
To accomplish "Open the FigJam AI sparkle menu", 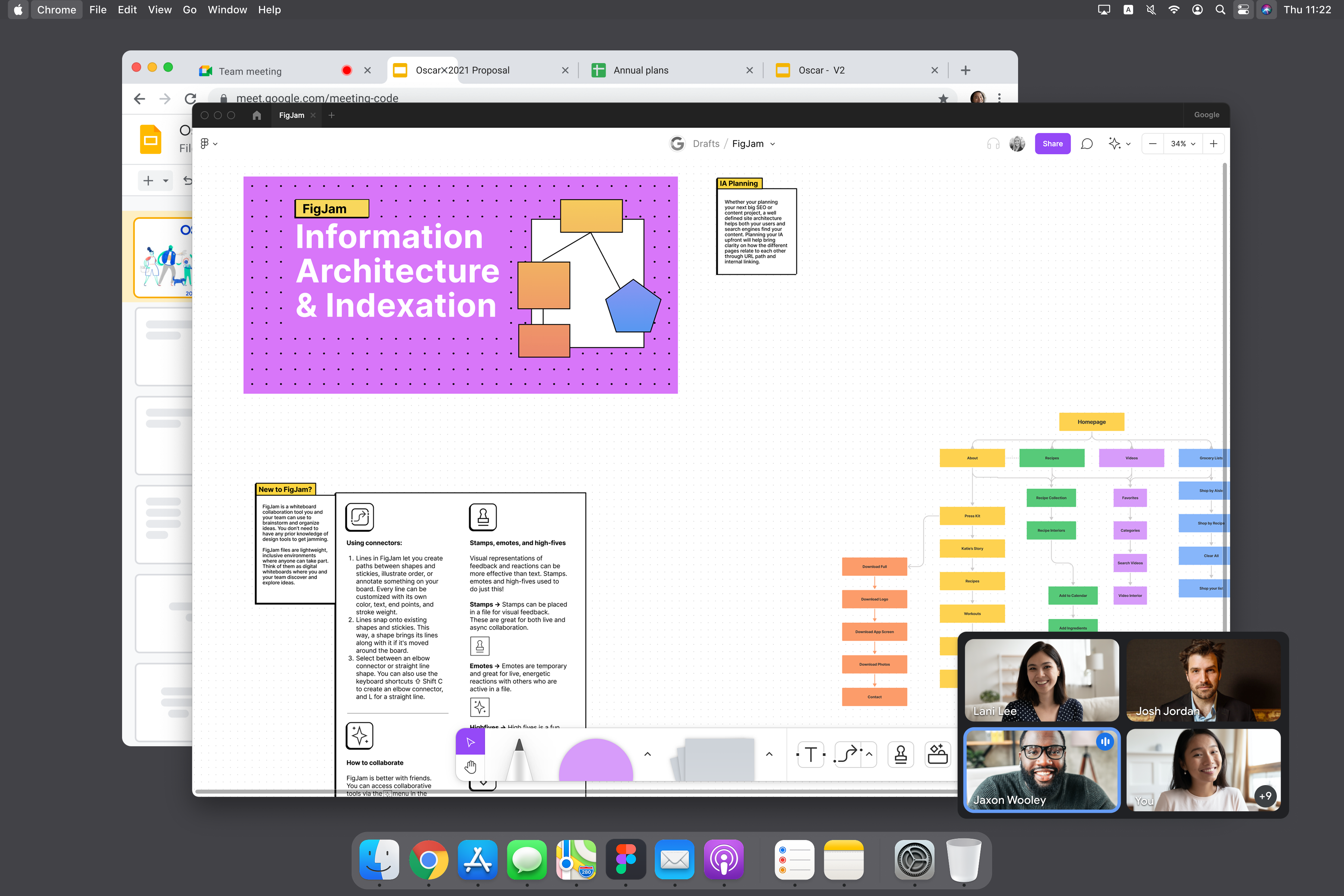I will [1114, 144].
